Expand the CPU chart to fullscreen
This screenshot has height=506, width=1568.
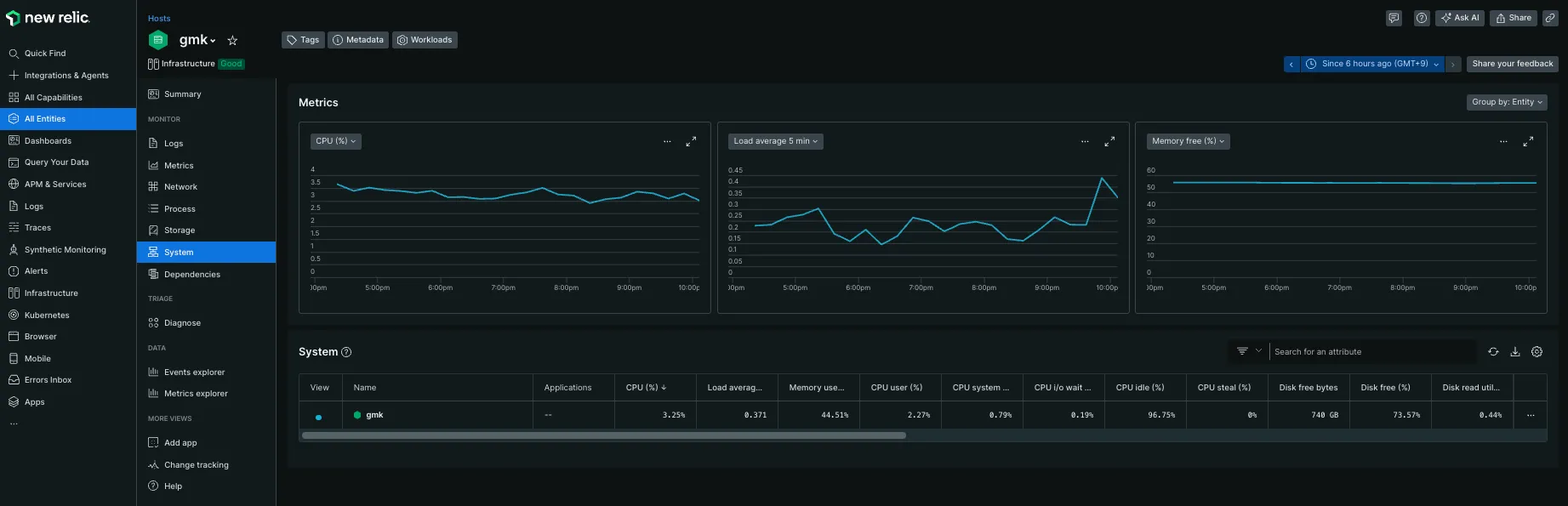pyautogui.click(x=691, y=142)
